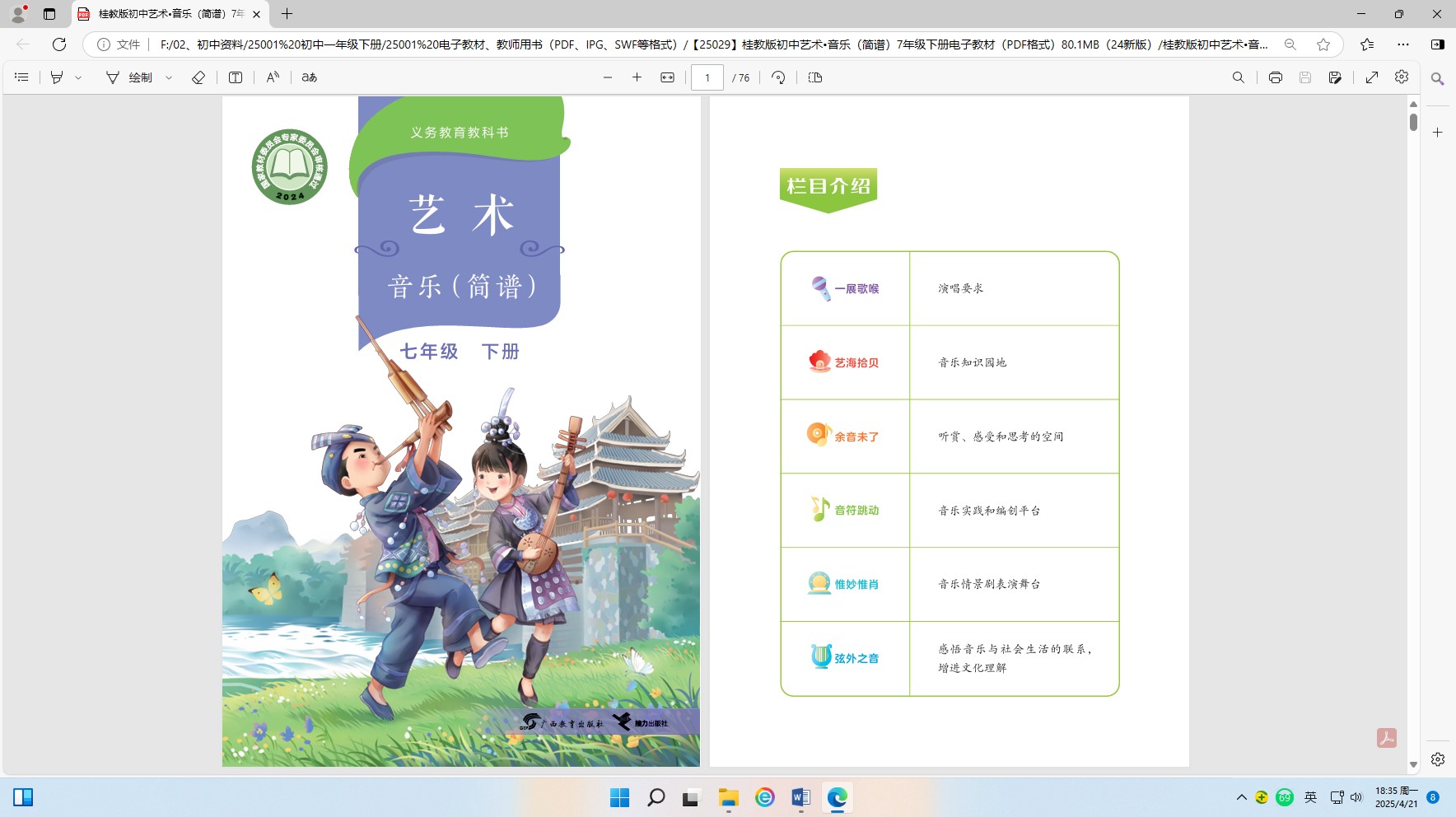Image resolution: width=1456 pixels, height=817 pixels.
Task: Click the Add text tool
Action: click(x=236, y=77)
